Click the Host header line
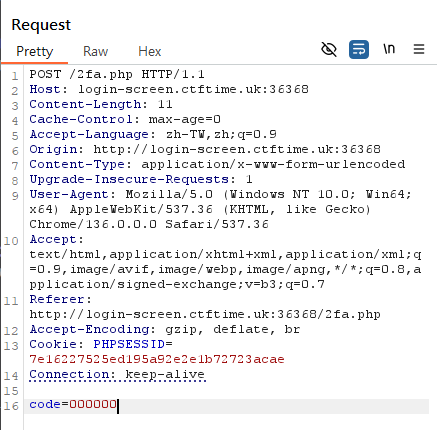The width and height of the screenshot is (437, 430). (169, 89)
